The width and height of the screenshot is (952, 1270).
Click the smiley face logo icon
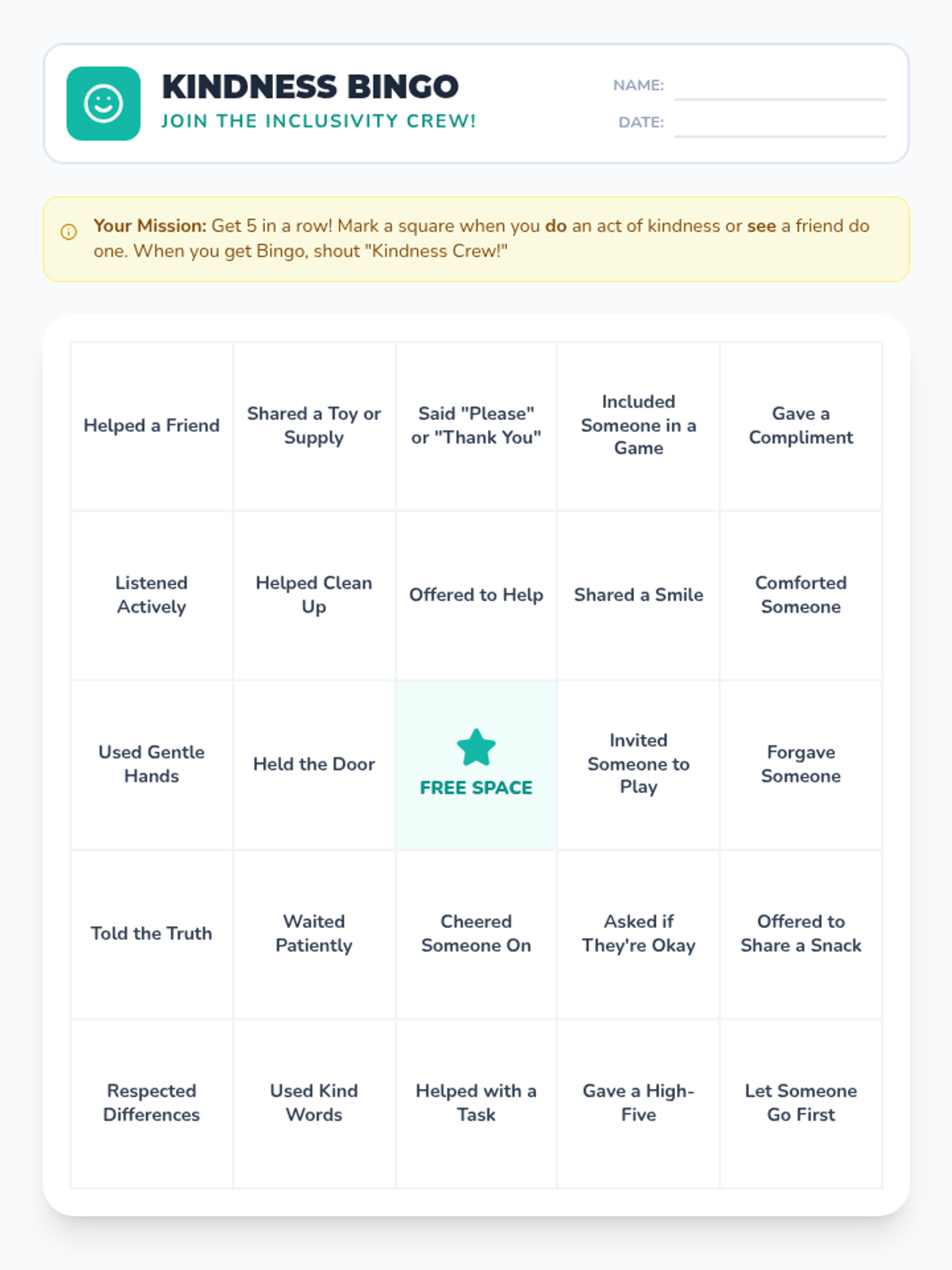point(103,103)
